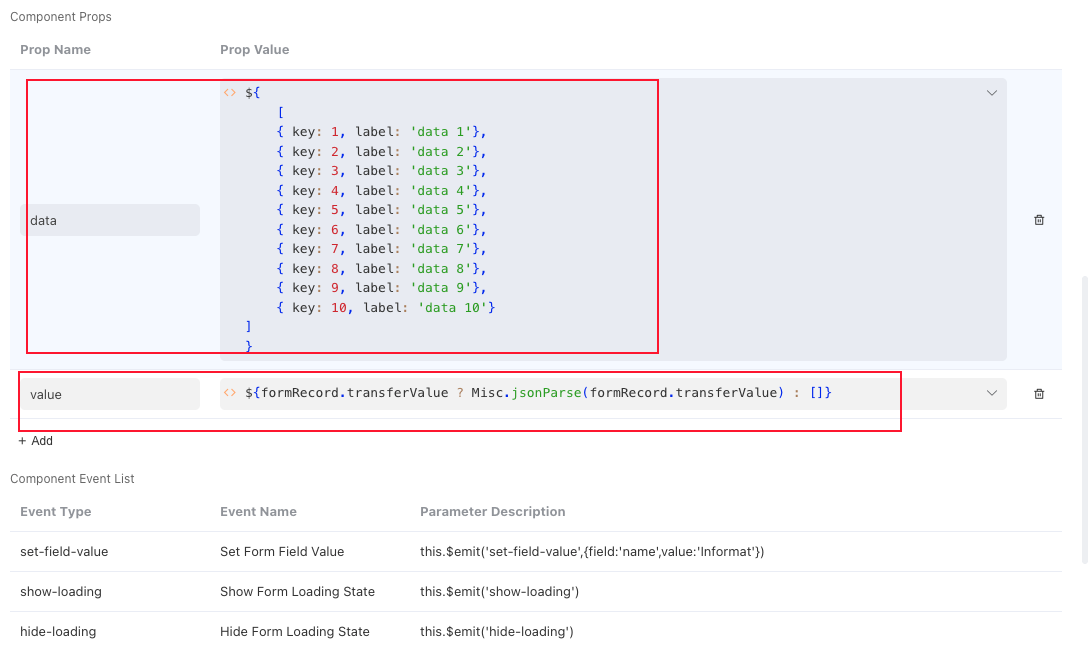Select the show-loading event row
This screenshot has height=647, width=1088.
(300, 591)
